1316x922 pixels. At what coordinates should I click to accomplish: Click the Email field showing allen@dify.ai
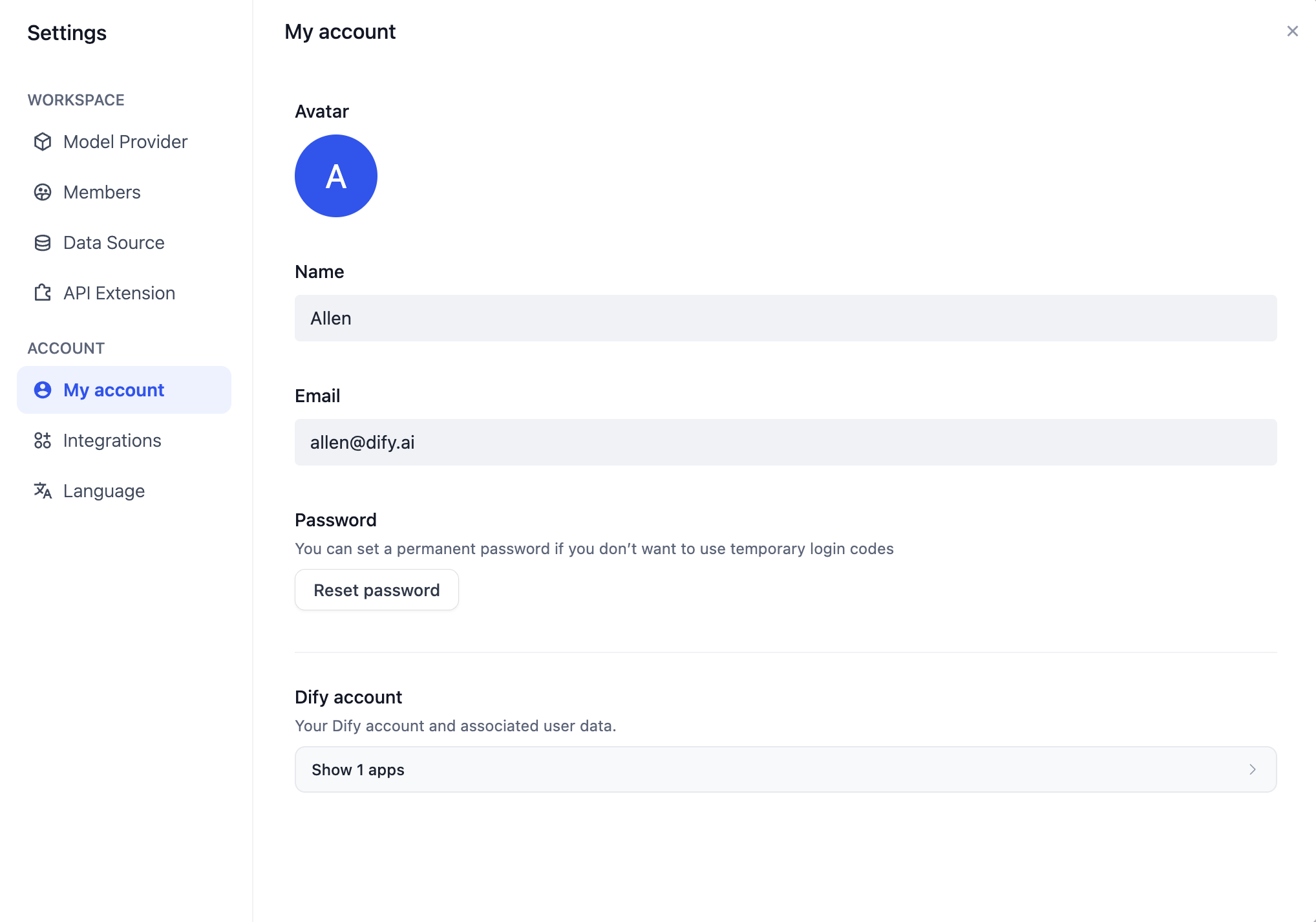click(785, 442)
